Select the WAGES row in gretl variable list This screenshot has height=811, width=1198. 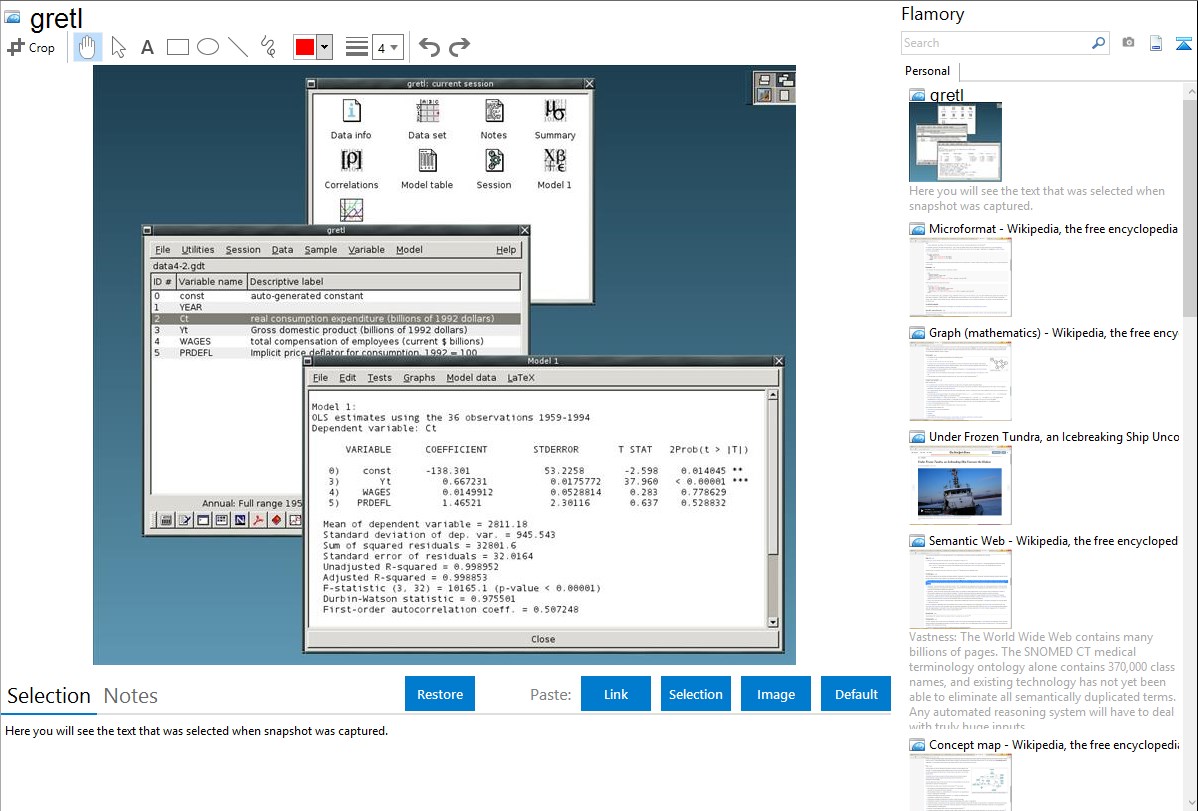335,342
